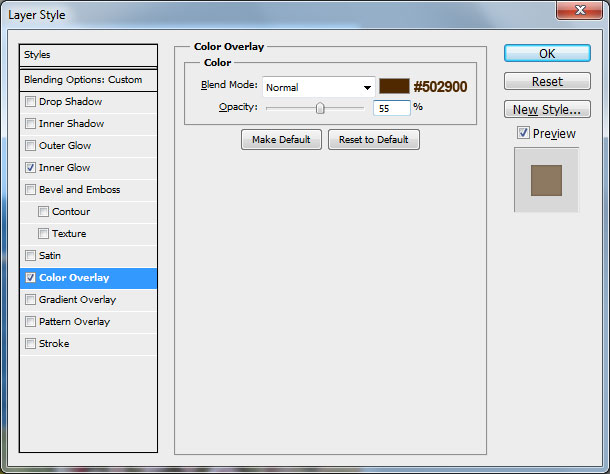Viewport: 610px width, 474px height.
Task: Click the Opacity percentage input field
Action: coord(391,107)
